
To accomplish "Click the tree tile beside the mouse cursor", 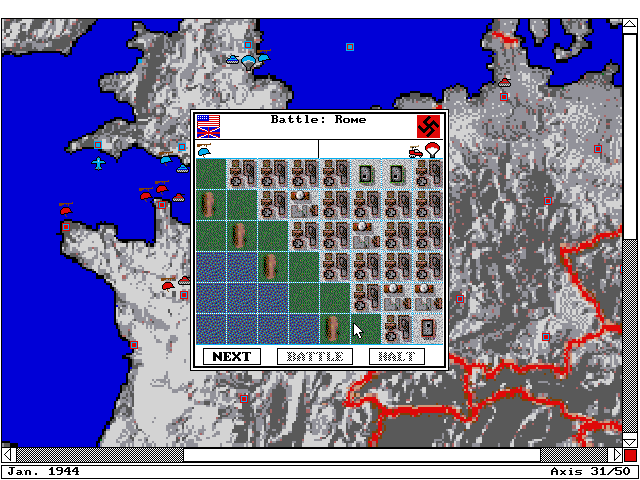I will click(x=335, y=329).
